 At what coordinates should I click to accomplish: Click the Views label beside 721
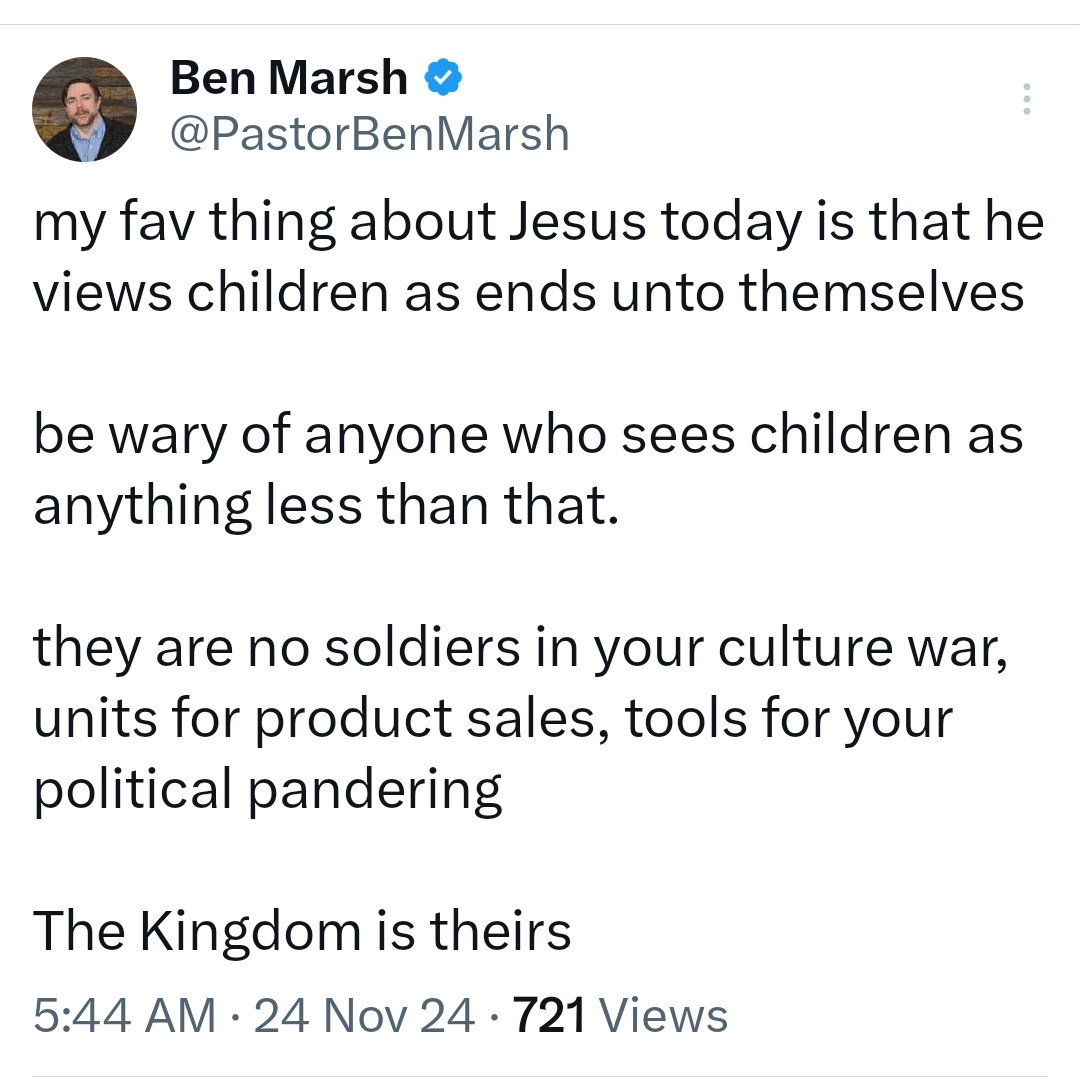coord(667,1016)
